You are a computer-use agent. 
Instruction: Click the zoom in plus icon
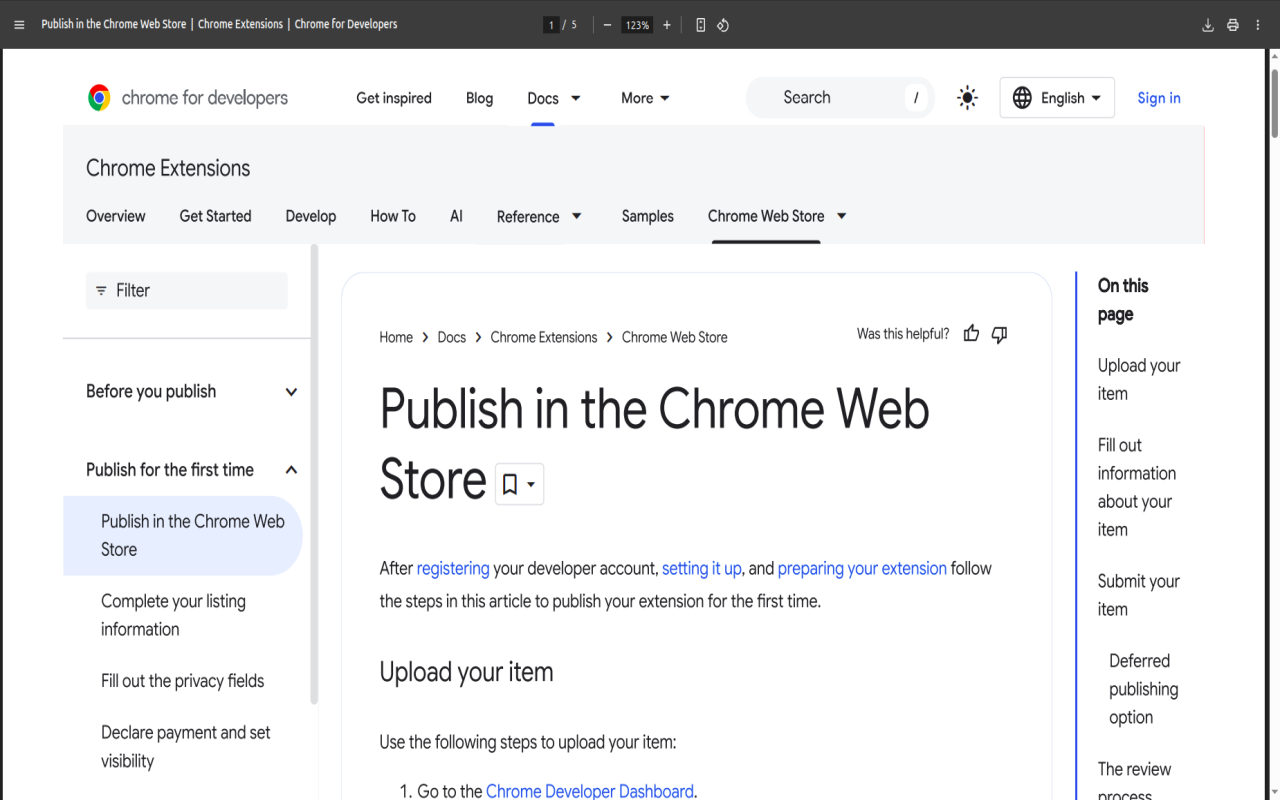pyautogui.click(x=667, y=25)
